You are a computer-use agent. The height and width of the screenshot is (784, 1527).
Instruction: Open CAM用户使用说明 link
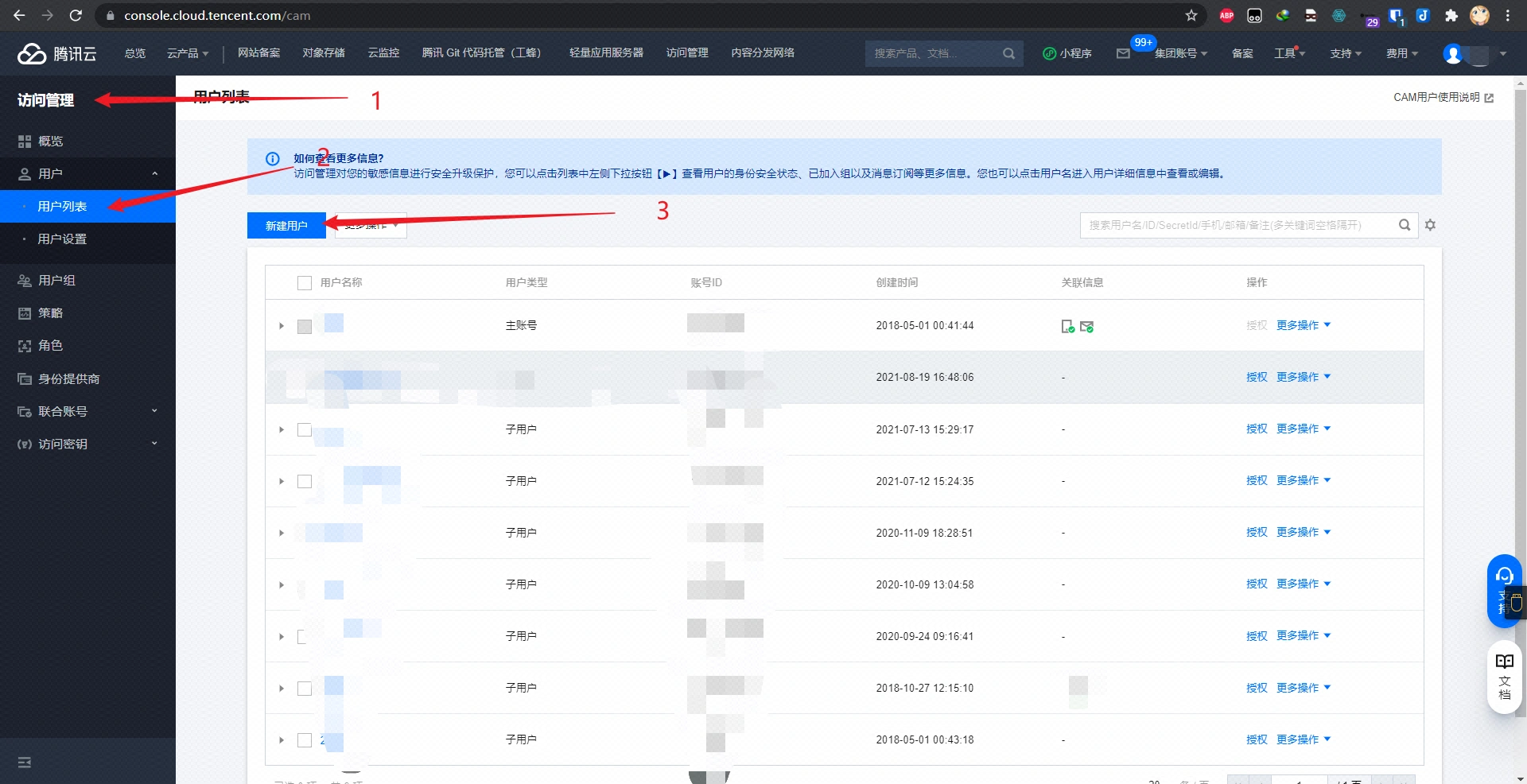point(1443,97)
